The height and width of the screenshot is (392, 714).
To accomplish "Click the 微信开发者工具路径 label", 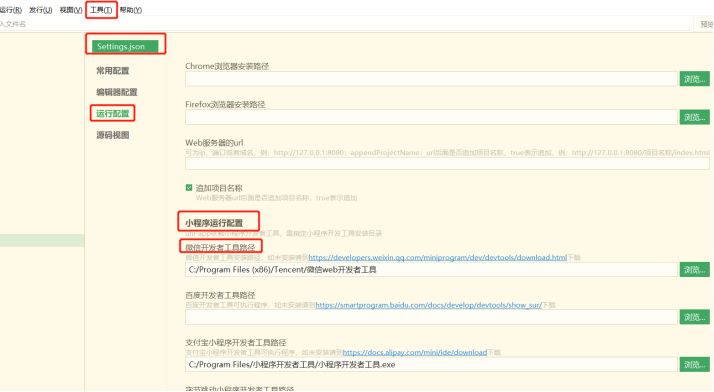I will point(220,247).
